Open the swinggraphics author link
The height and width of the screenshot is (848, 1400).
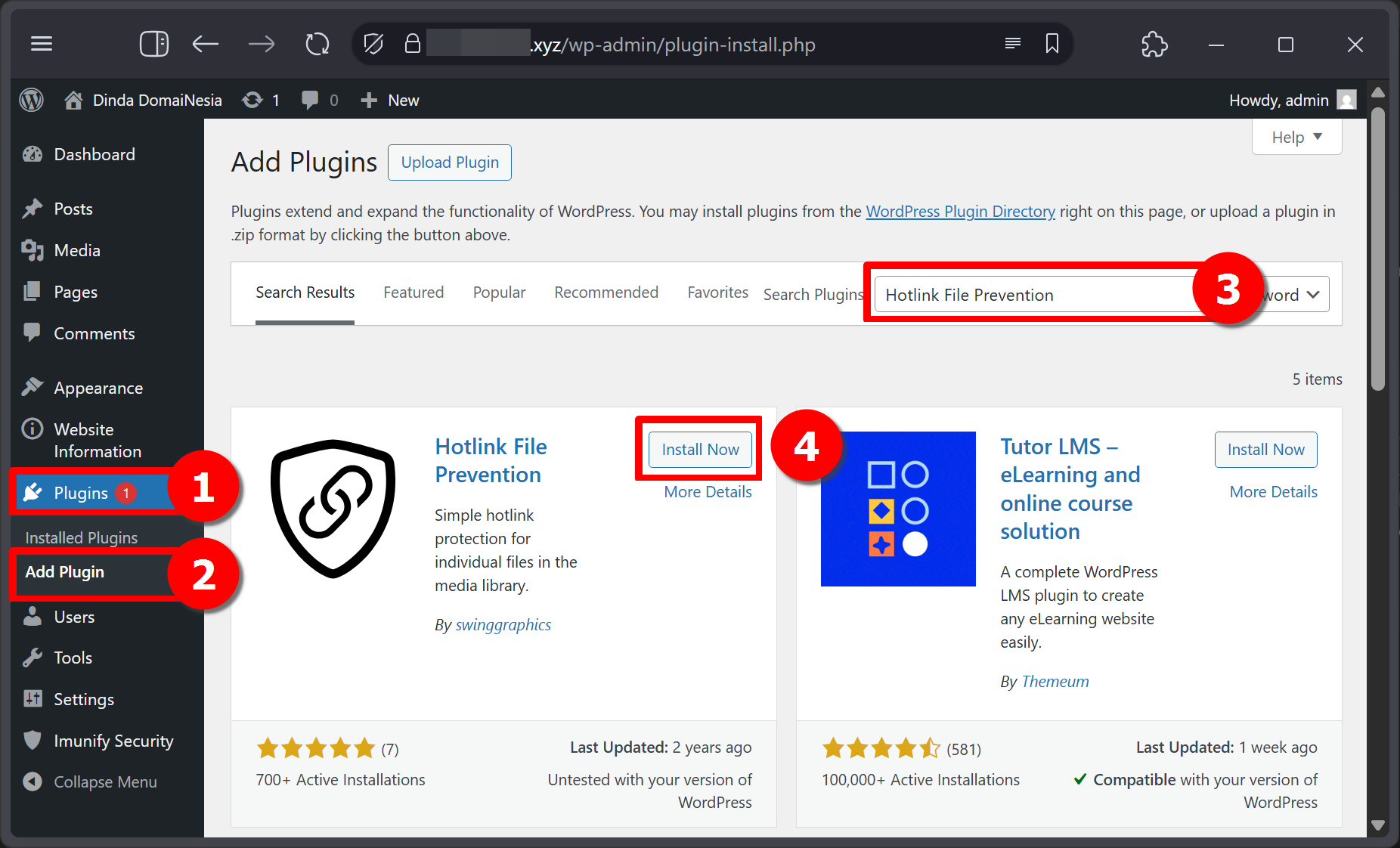point(503,625)
